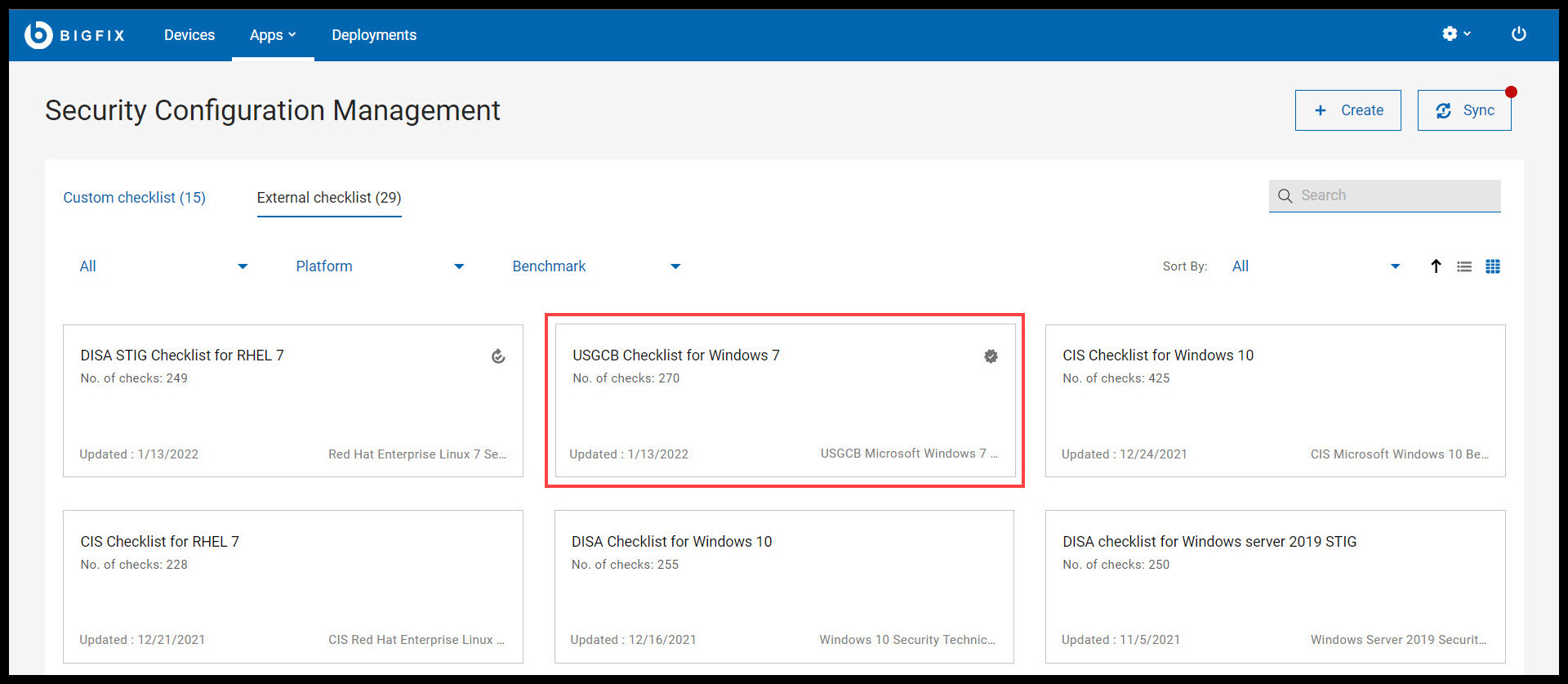1568x684 pixels.
Task: Click the DISA STIG RHEL 7 sync-status icon
Action: (x=498, y=356)
